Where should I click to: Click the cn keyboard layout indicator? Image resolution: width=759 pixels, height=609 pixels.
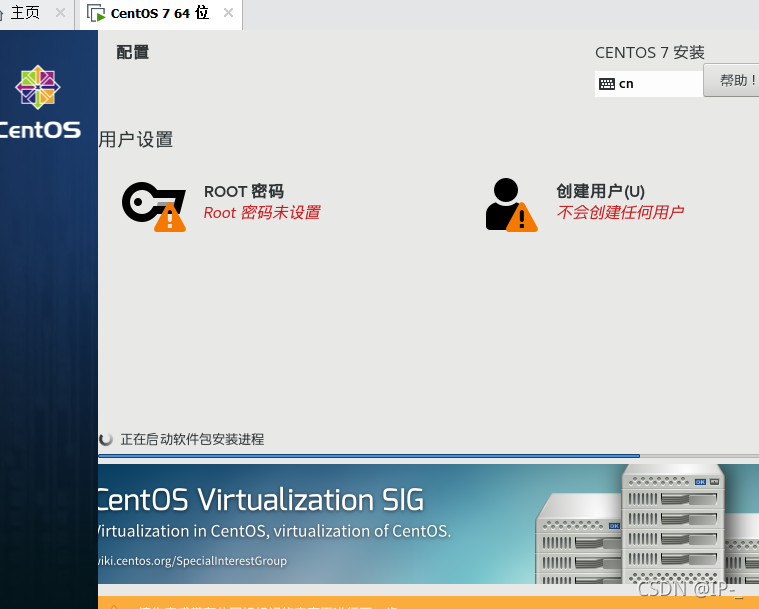click(x=649, y=84)
